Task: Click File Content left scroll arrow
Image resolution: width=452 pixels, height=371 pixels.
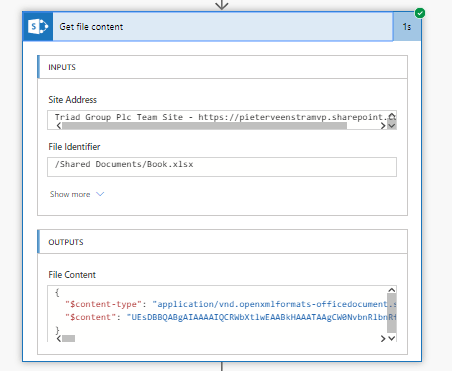Action: click(59, 338)
